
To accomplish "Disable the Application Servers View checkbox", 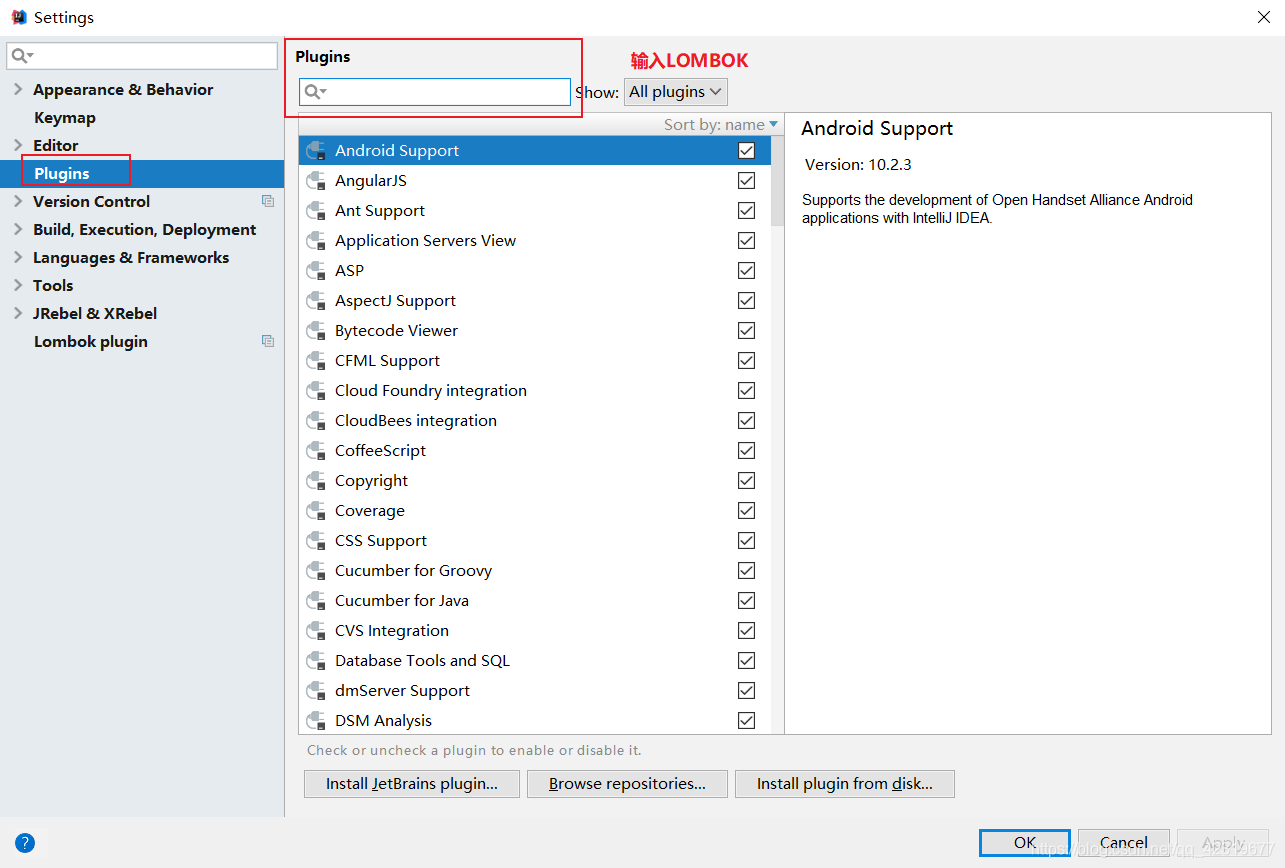I will 746,240.
